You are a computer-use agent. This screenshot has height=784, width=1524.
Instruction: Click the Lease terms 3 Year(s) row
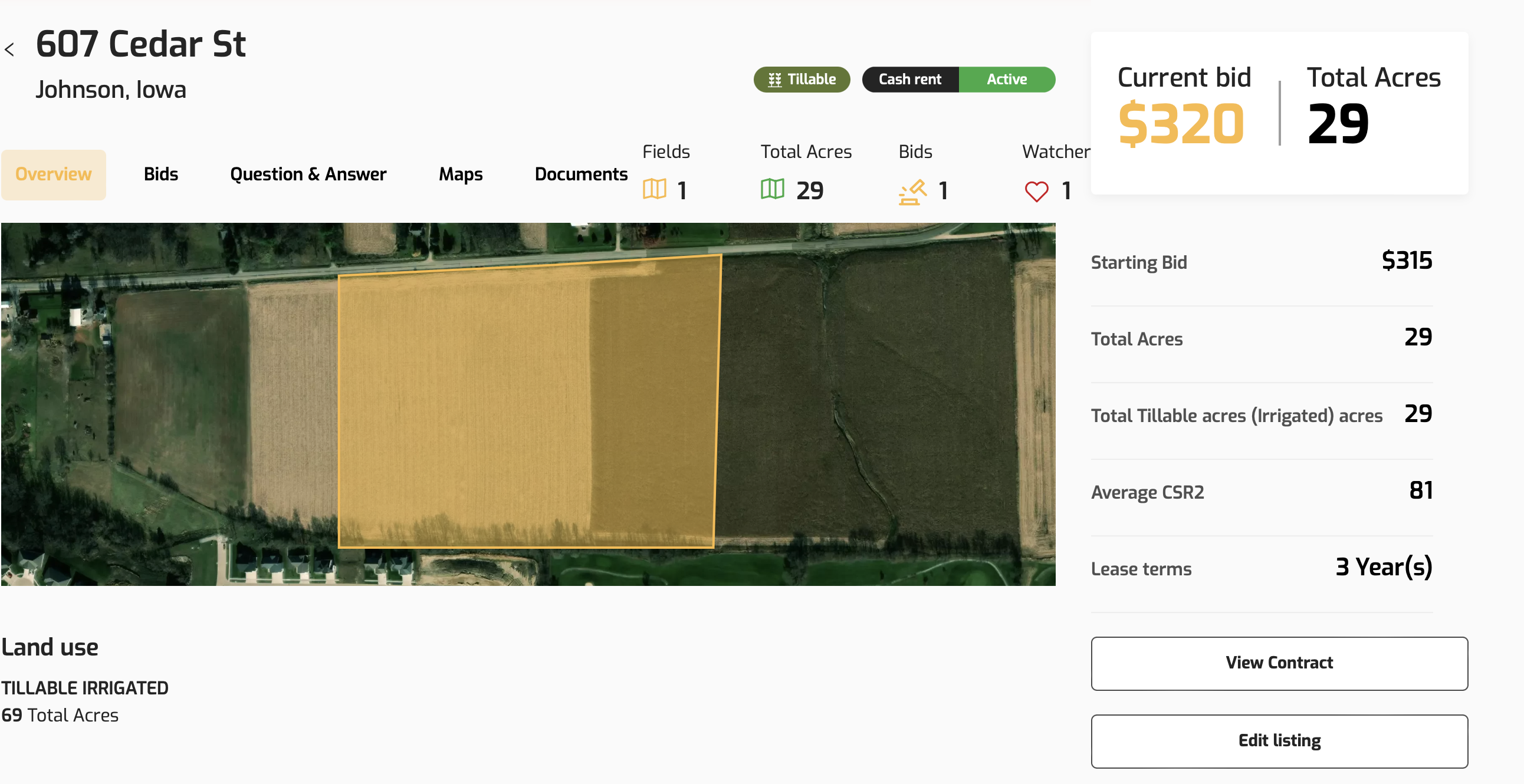pos(1261,568)
